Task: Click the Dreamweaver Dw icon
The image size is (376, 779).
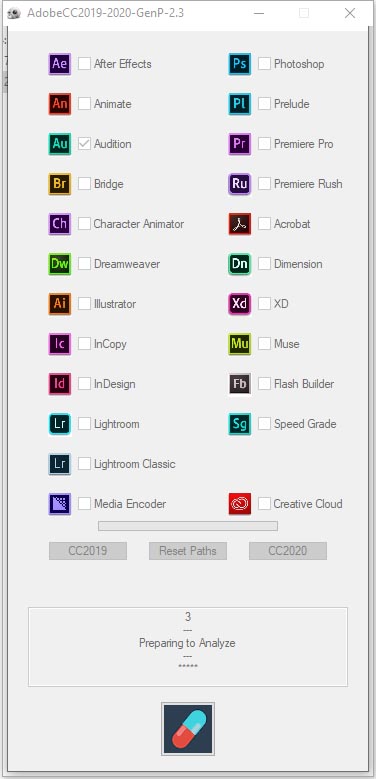Action: point(60,264)
